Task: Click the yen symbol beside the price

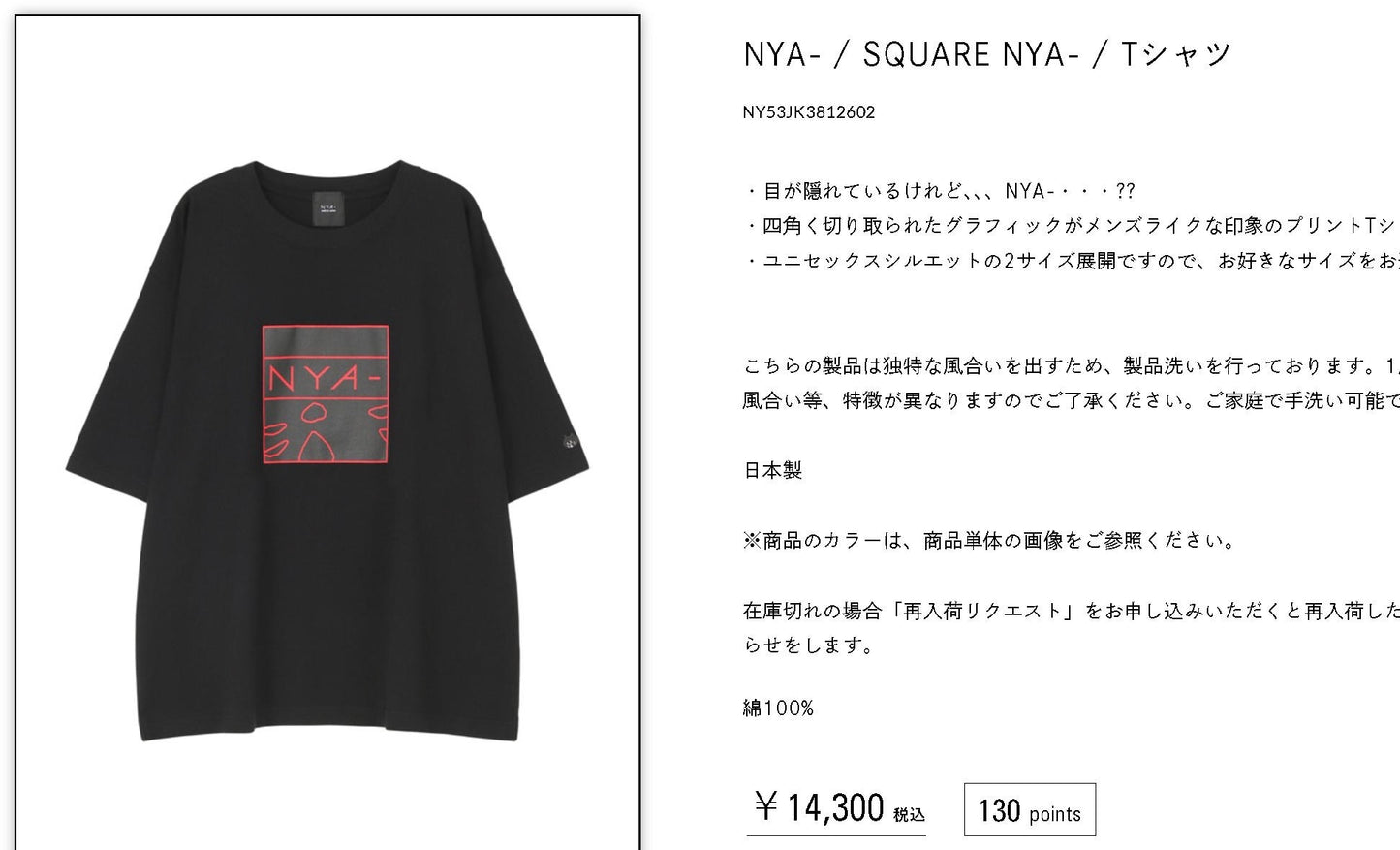Action: click(766, 806)
